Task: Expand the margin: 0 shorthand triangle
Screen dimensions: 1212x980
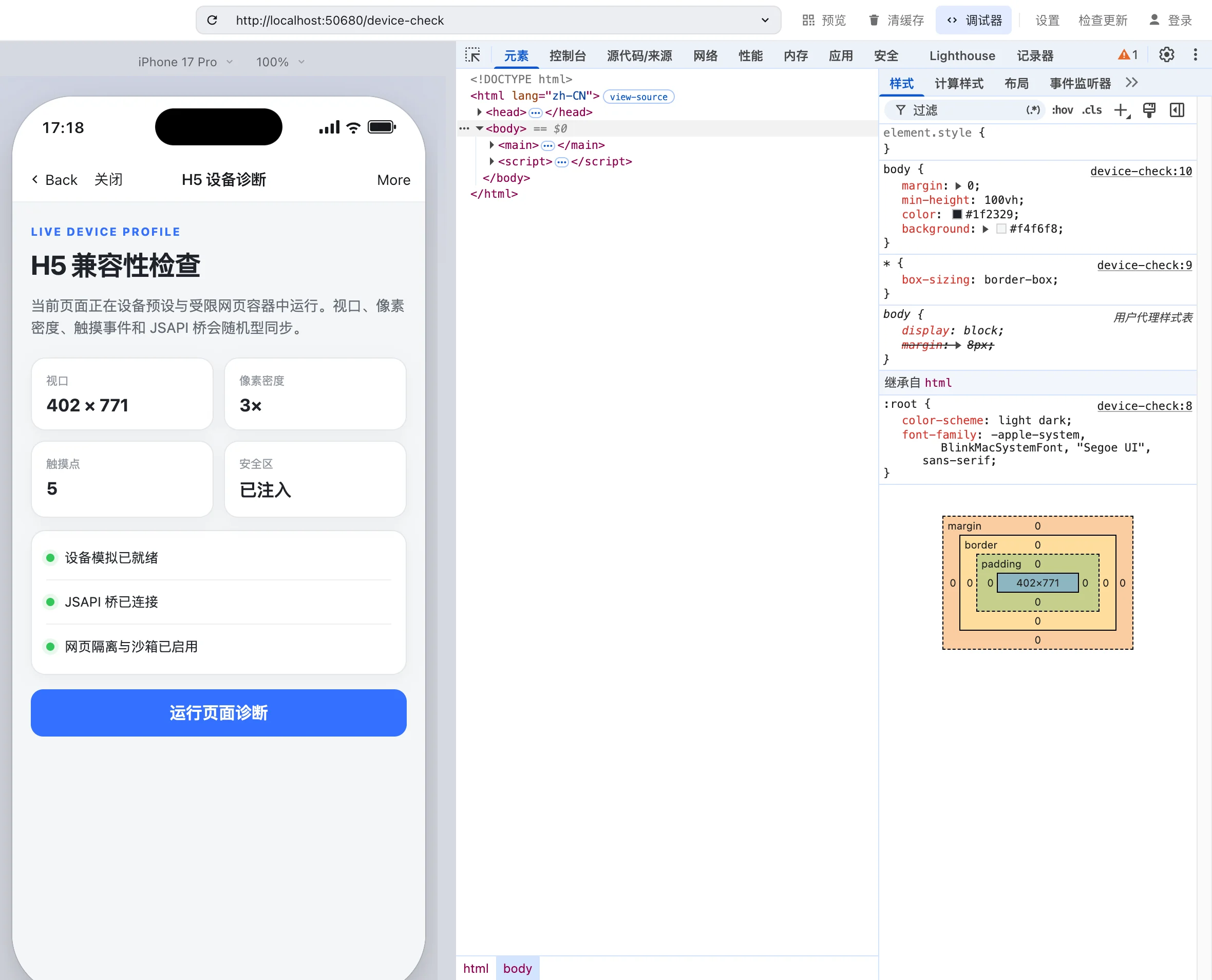Action: tap(958, 186)
